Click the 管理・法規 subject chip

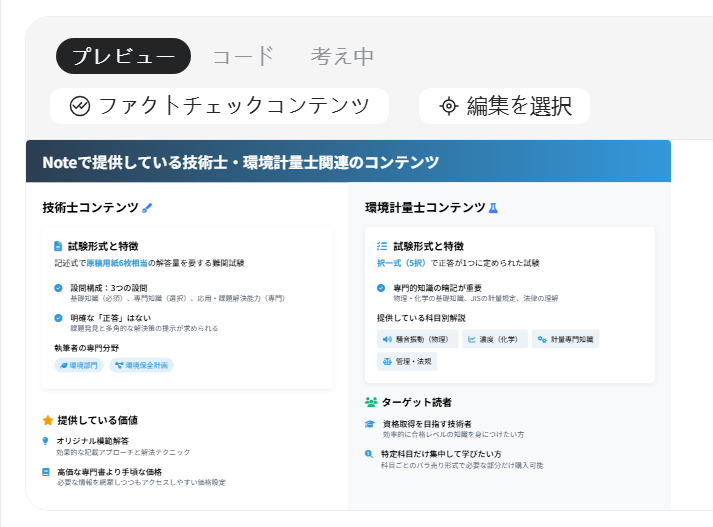click(x=407, y=361)
